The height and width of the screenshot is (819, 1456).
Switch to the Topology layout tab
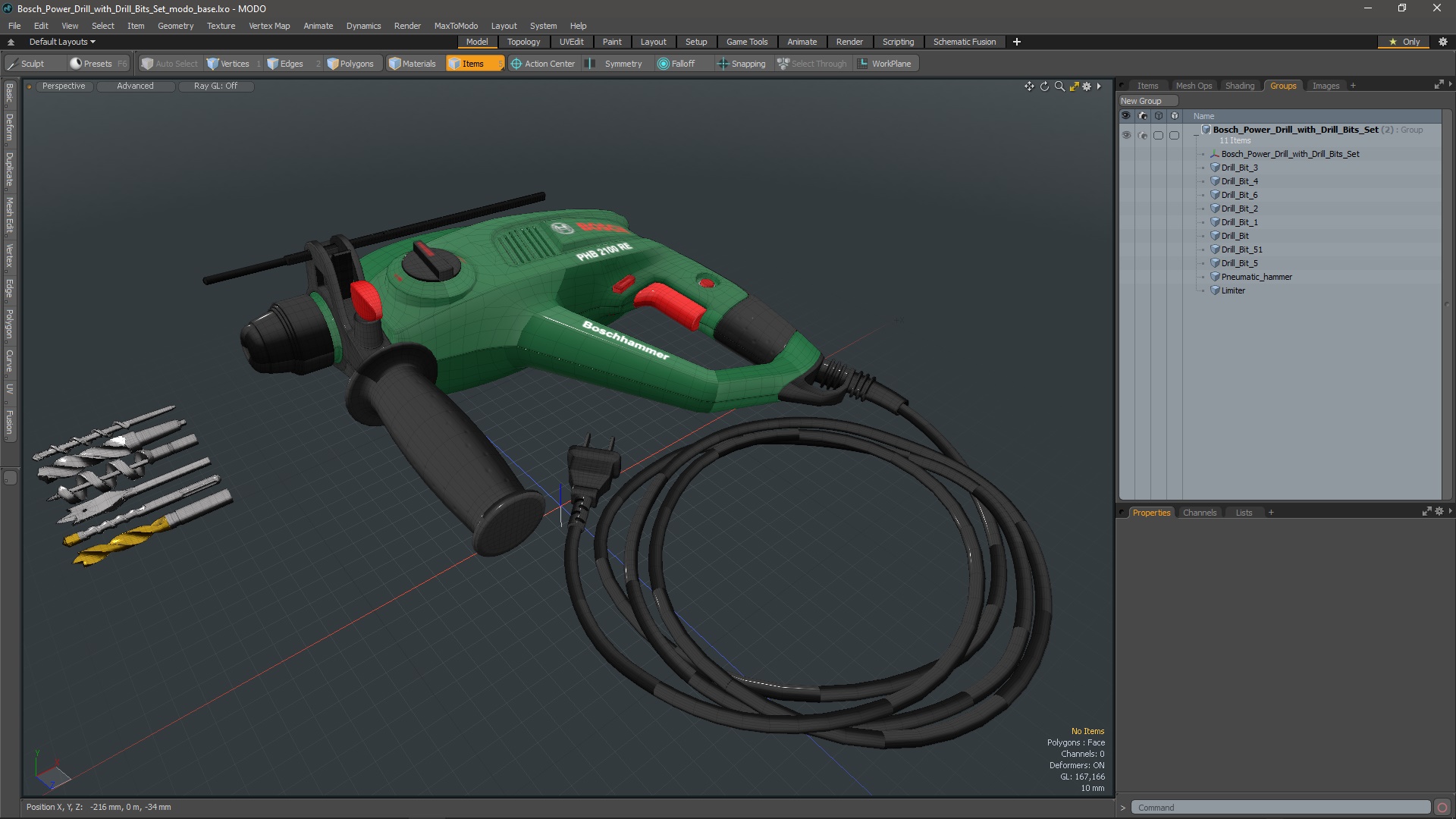click(523, 42)
